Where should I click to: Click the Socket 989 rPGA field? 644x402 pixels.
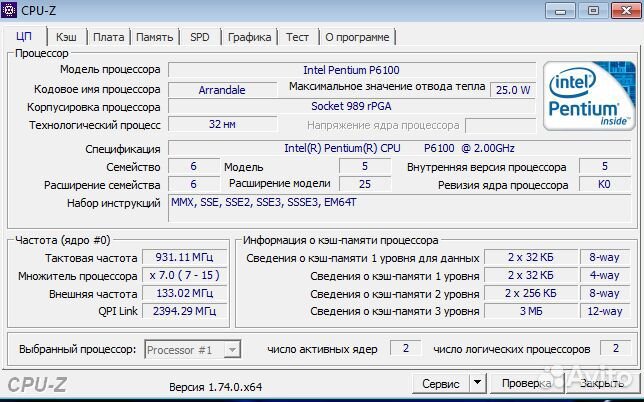point(352,106)
